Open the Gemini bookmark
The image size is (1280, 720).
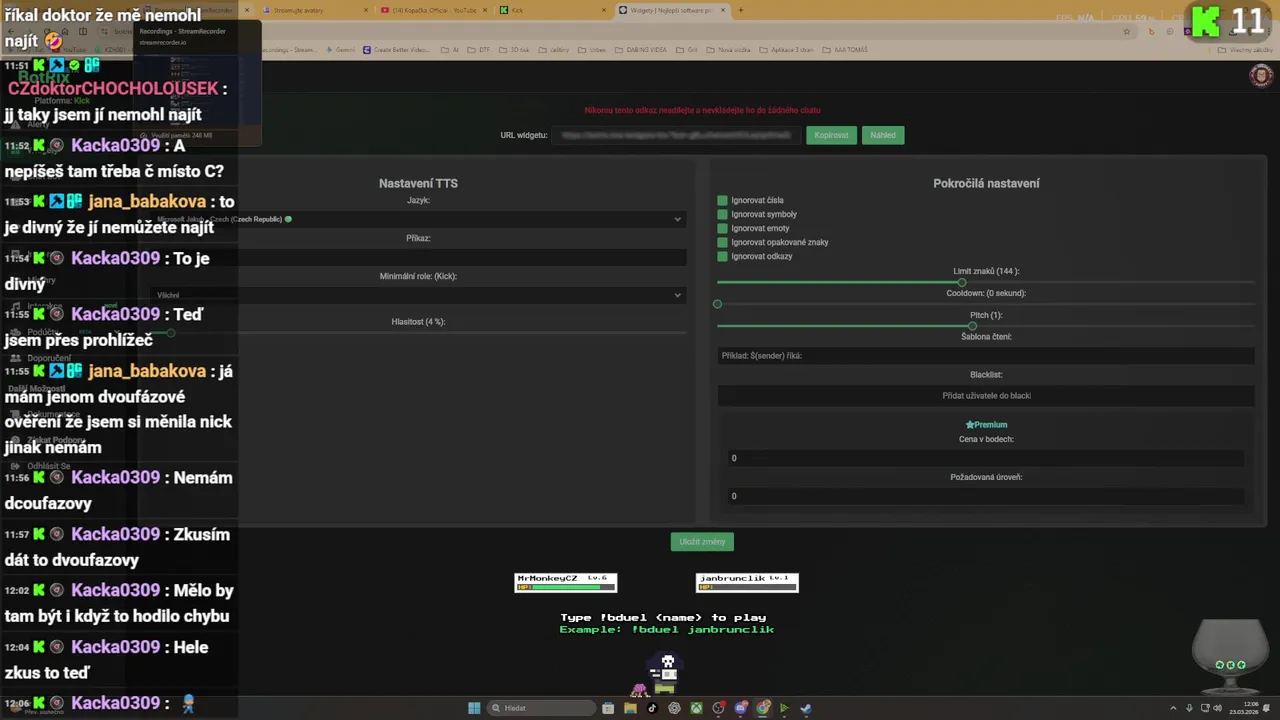[342, 49]
